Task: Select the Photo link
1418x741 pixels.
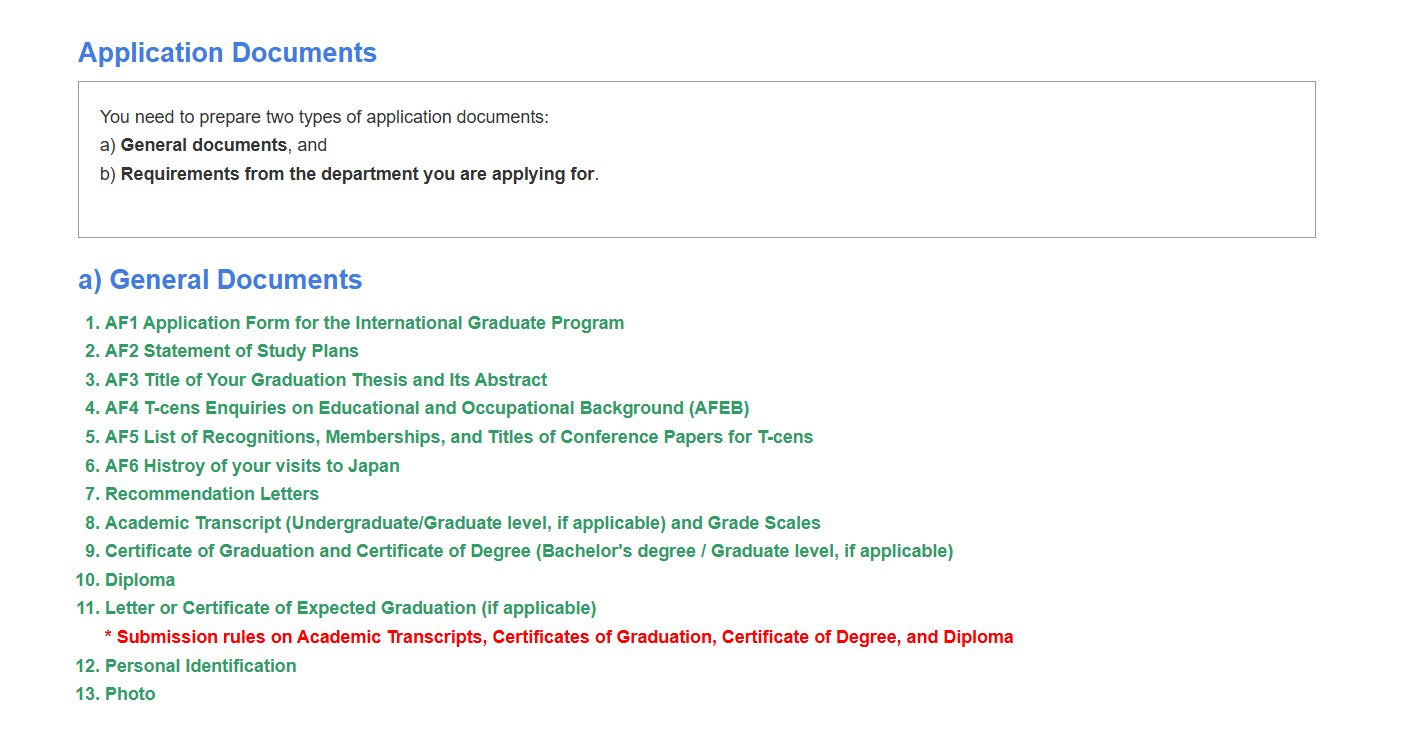Action: click(x=130, y=694)
